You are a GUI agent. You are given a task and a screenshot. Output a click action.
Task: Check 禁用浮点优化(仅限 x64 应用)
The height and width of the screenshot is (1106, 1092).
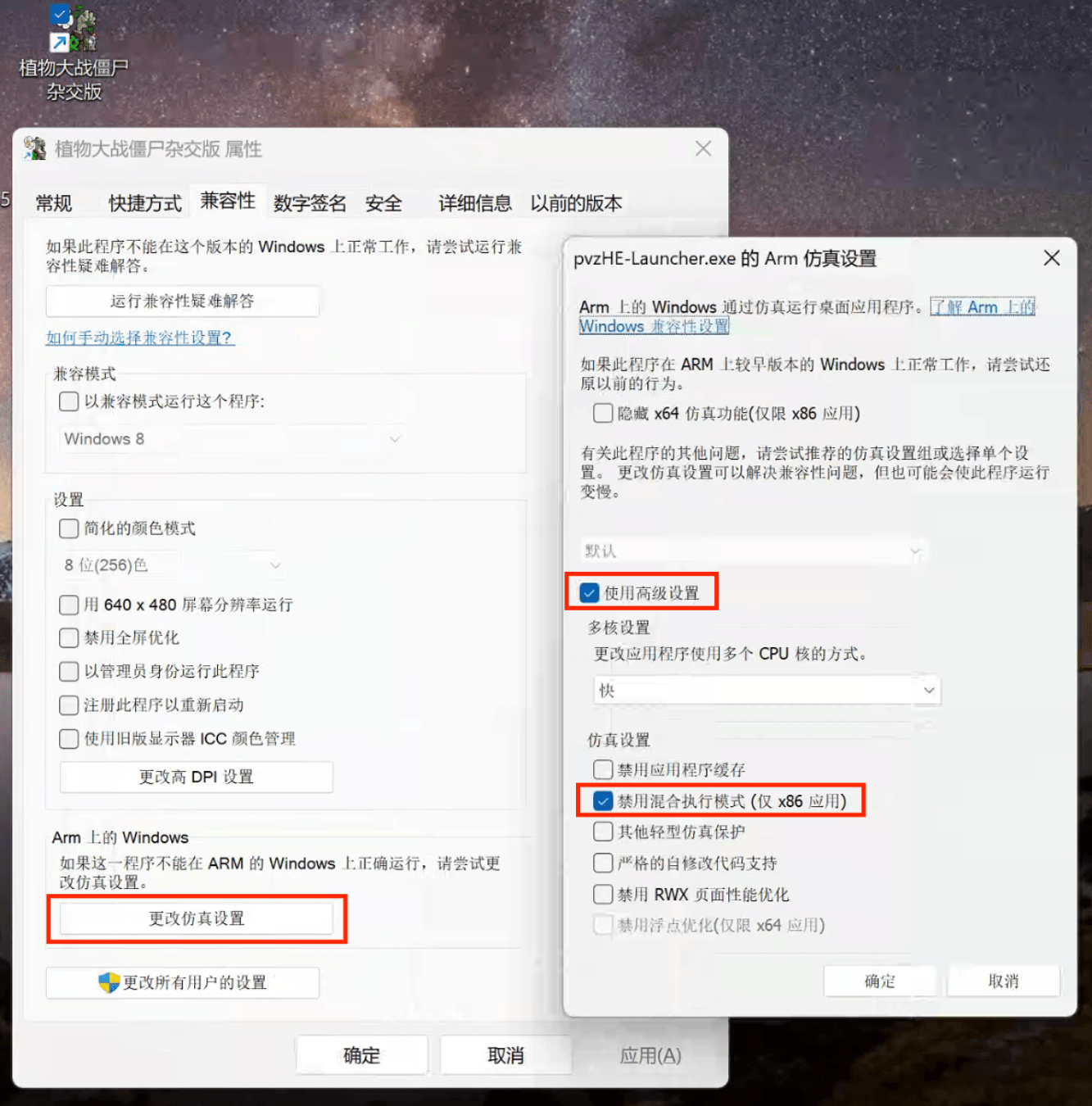[x=603, y=925]
